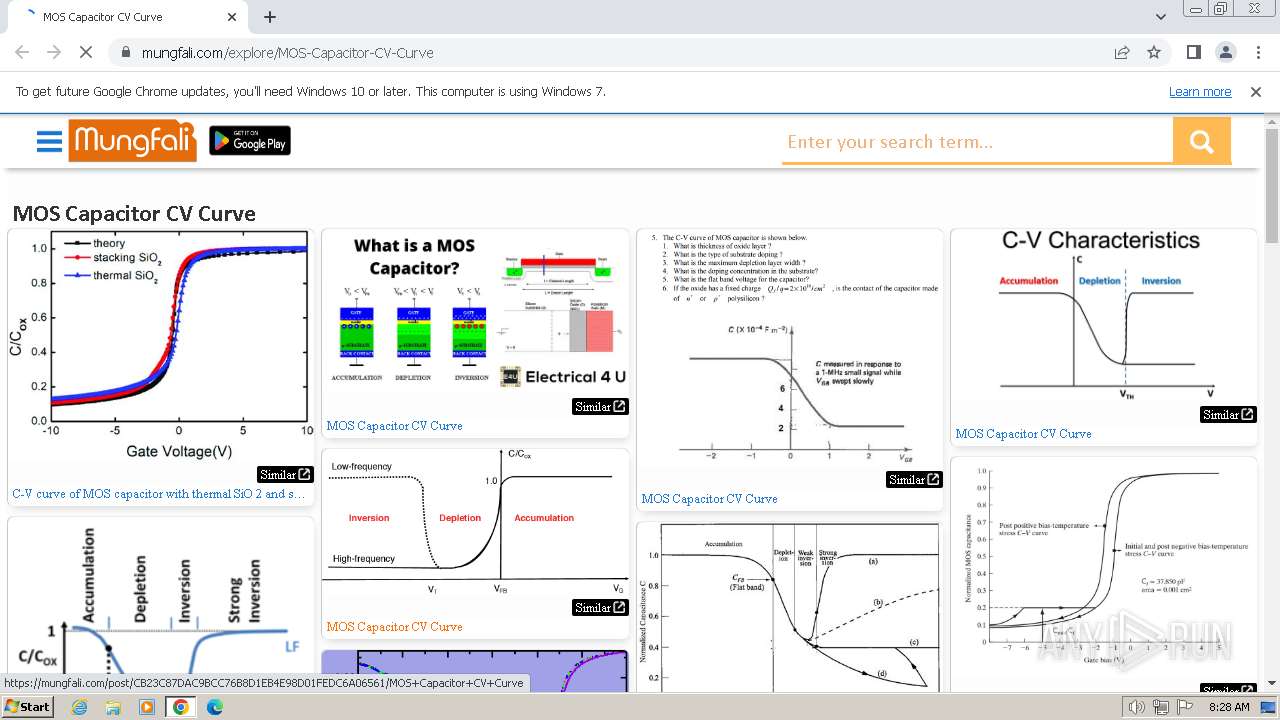Click the address bar URL
1280x720 pixels.
pos(287,53)
